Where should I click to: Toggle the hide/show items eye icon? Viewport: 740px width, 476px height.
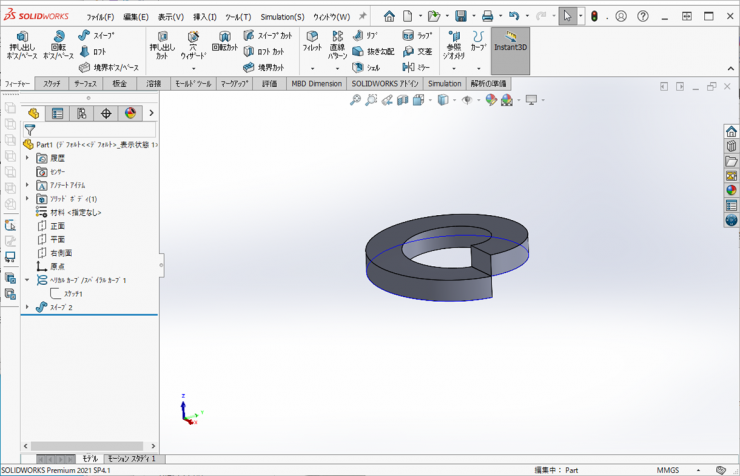(467, 100)
